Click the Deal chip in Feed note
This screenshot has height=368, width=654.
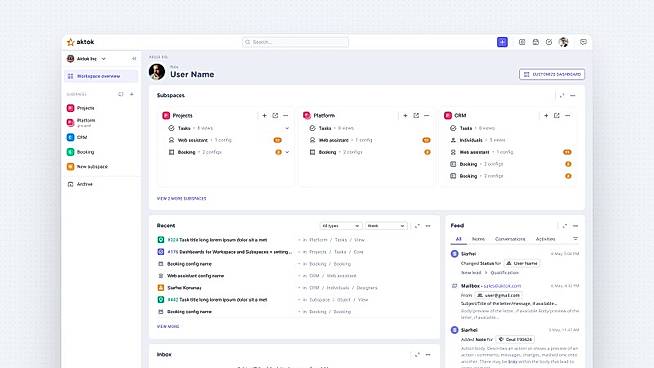(x=516, y=340)
